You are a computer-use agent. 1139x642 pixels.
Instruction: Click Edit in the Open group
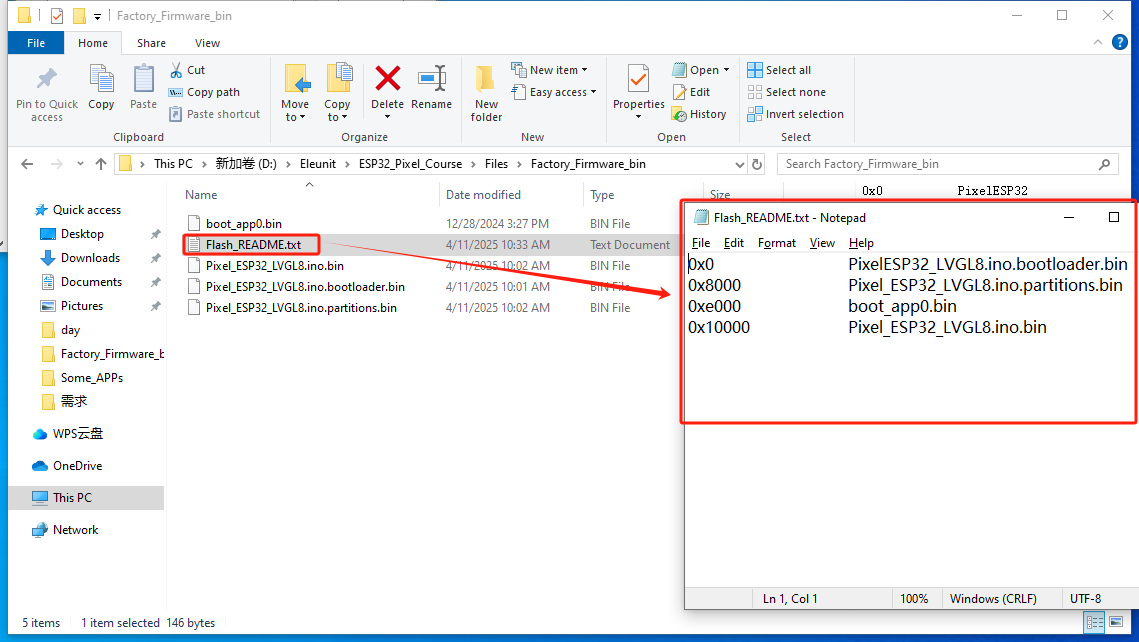(692, 92)
